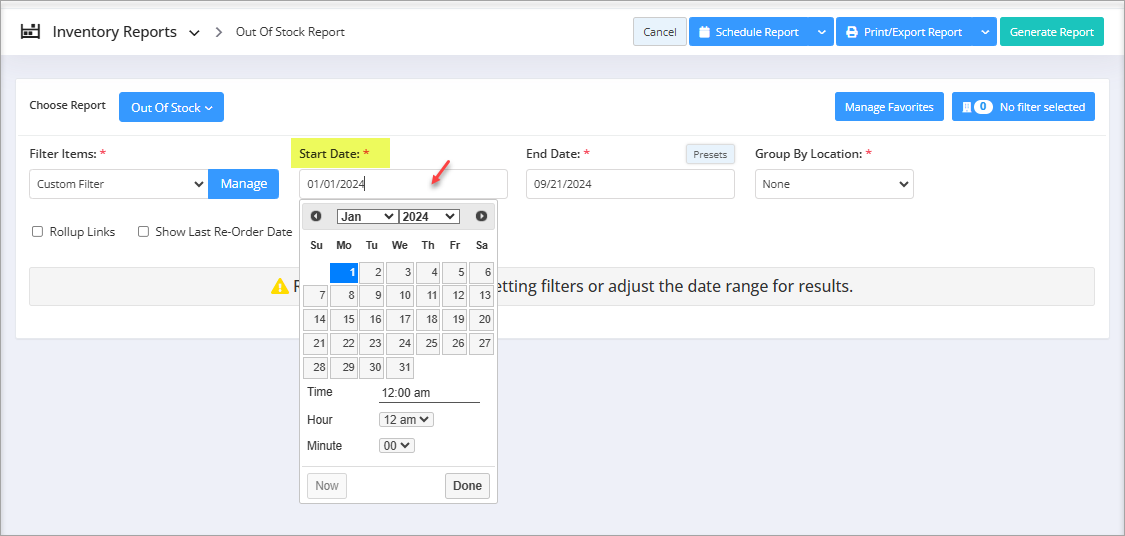The image size is (1125, 536).
Task: Open the Minute dropdown showing 00
Action: (397, 446)
